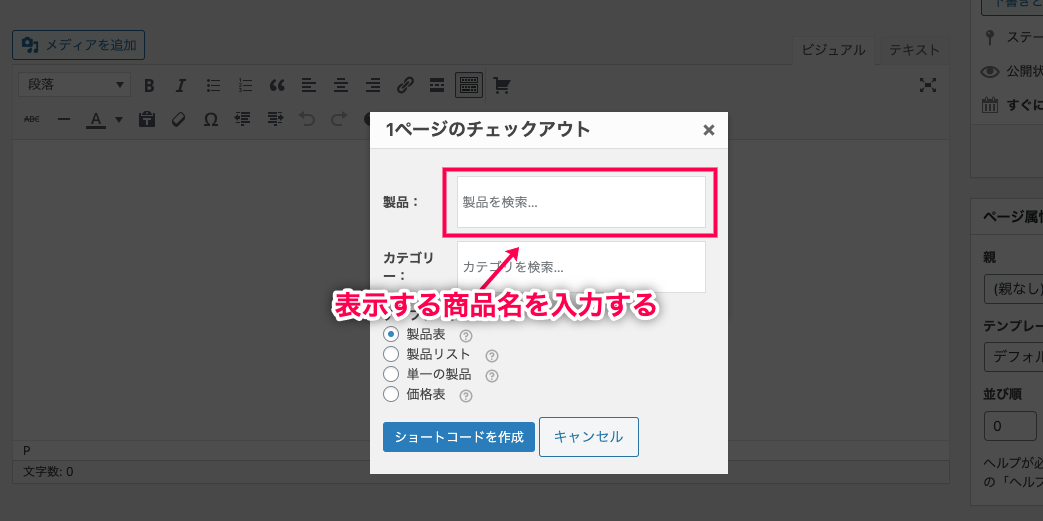Click the eye icon beside 公開状

tap(990, 71)
